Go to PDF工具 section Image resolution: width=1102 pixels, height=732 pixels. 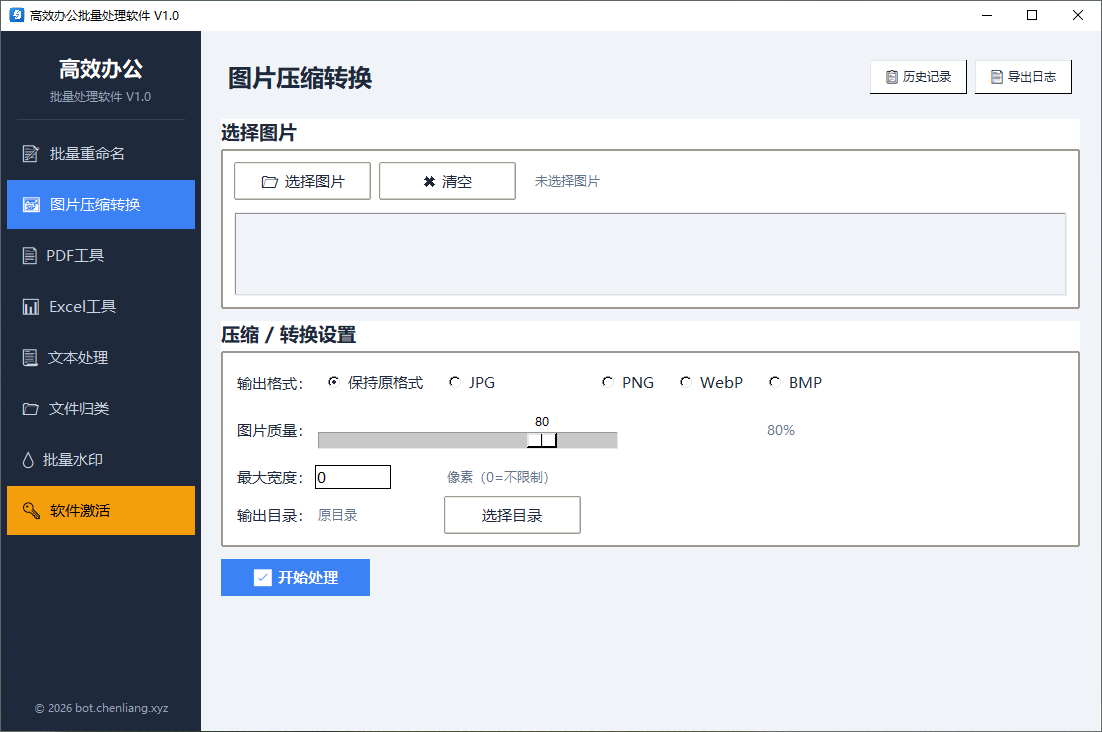coord(101,256)
